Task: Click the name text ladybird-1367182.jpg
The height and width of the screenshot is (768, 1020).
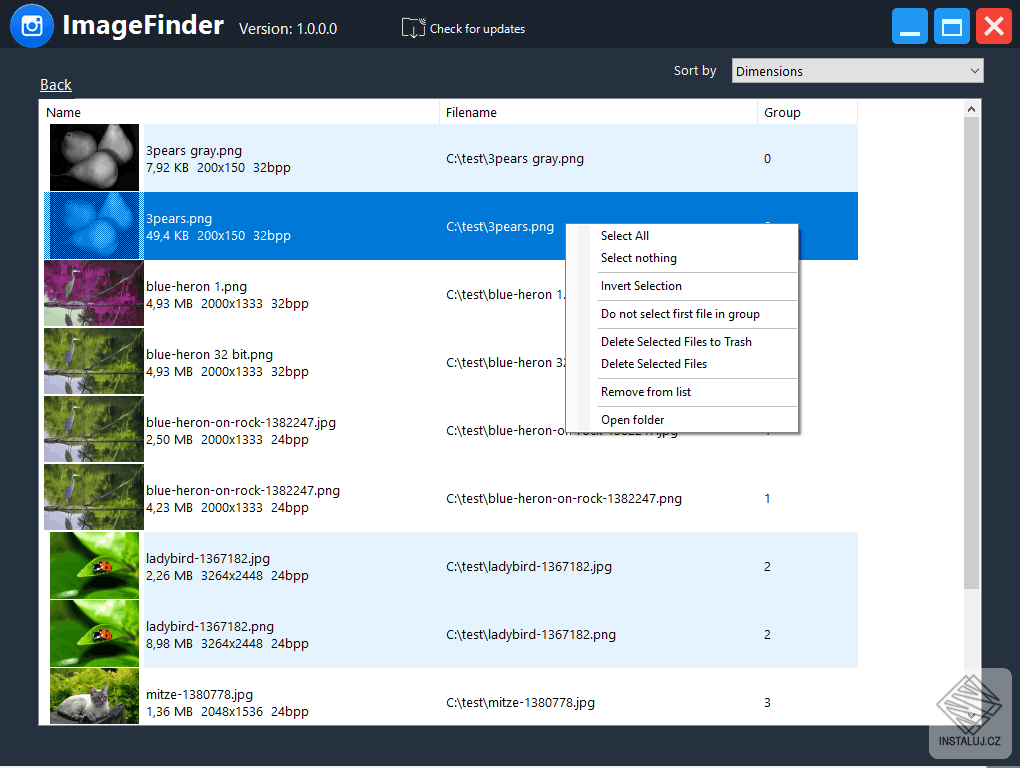Action: (208, 559)
